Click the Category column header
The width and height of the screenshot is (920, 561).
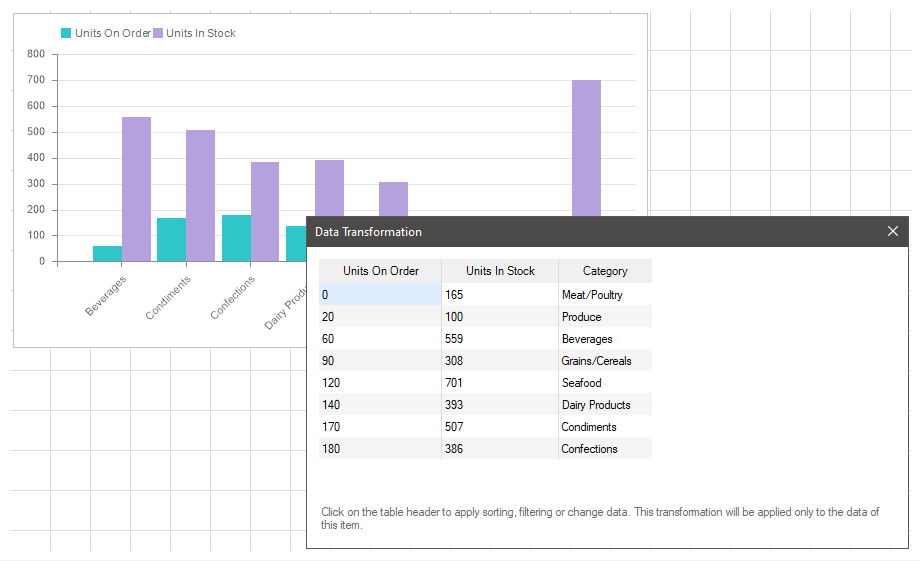pyautogui.click(x=605, y=271)
